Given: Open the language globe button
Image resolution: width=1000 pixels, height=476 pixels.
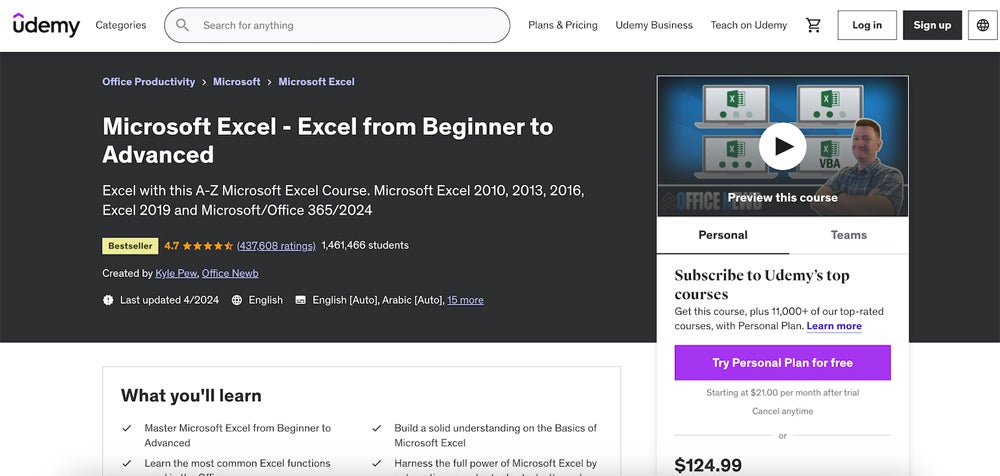Looking at the screenshot, I should click(x=983, y=25).
